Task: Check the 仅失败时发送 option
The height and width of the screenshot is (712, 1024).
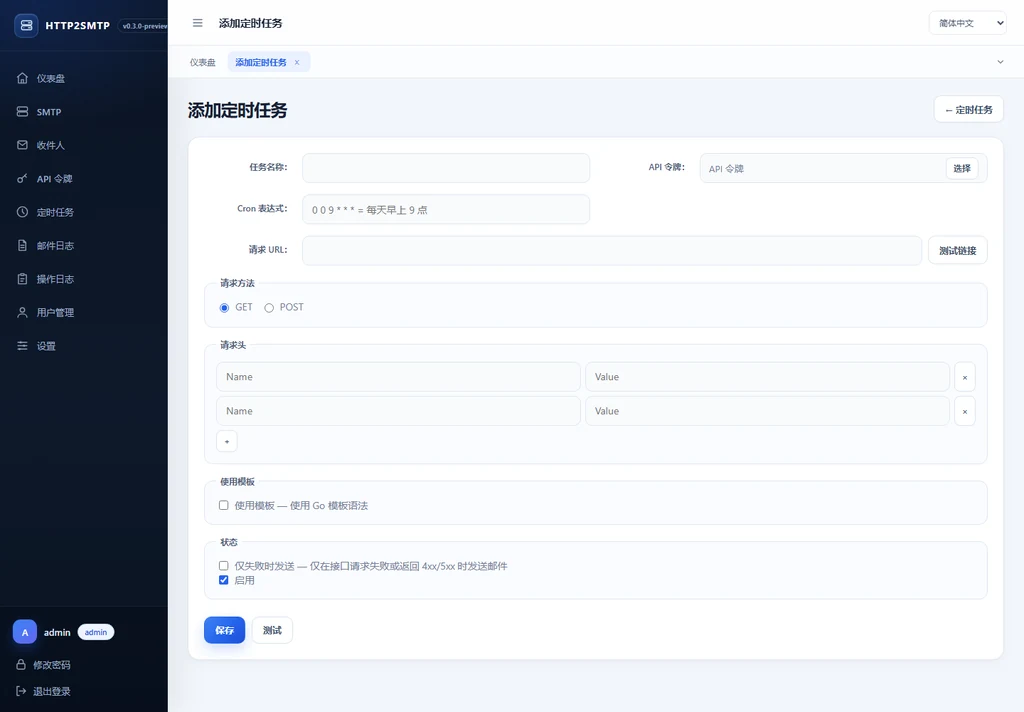Action: tap(223, 566)
